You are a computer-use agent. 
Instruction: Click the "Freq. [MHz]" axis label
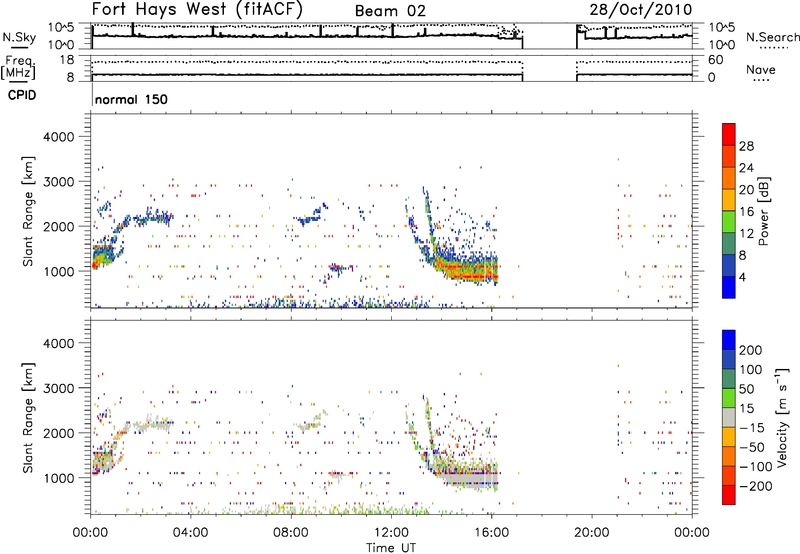[x=18, y=68]
